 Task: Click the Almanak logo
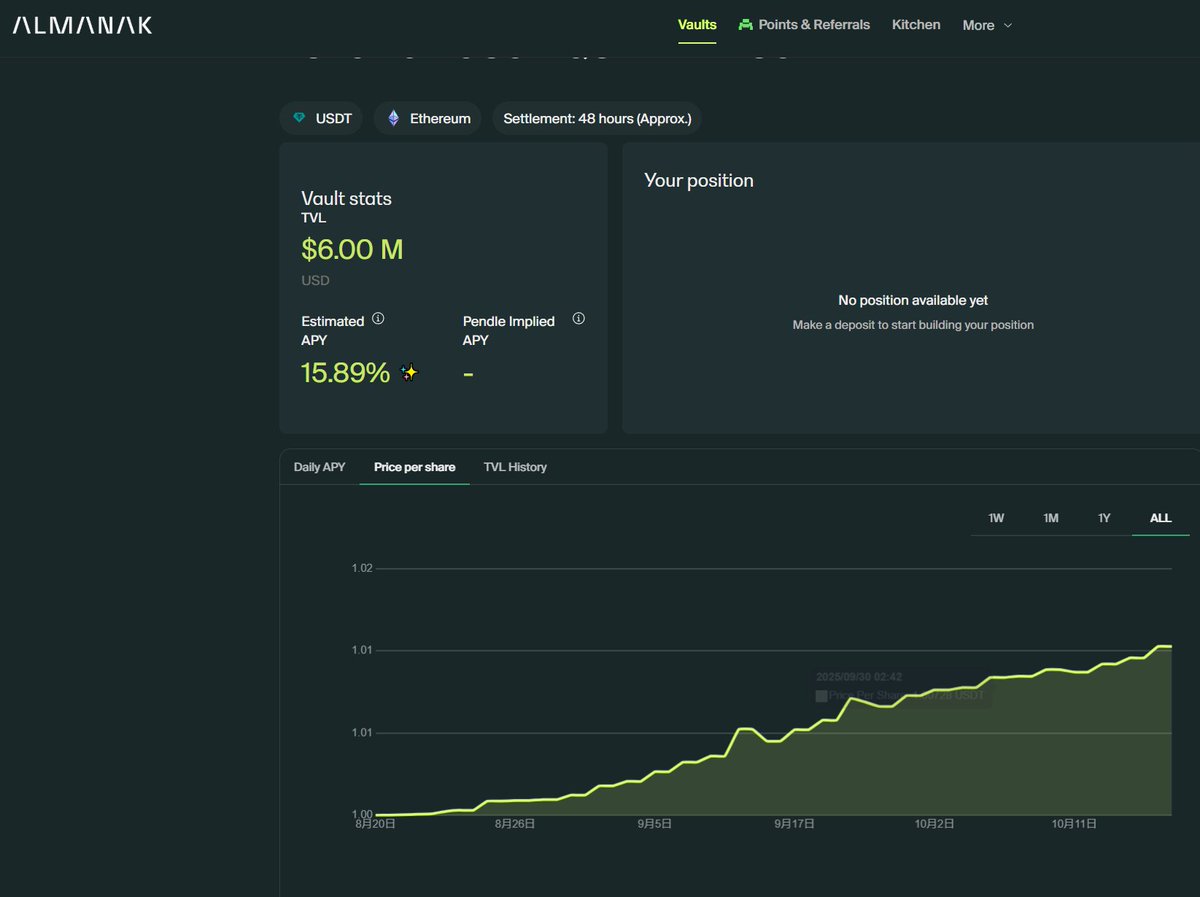click(x=82, y=25)
